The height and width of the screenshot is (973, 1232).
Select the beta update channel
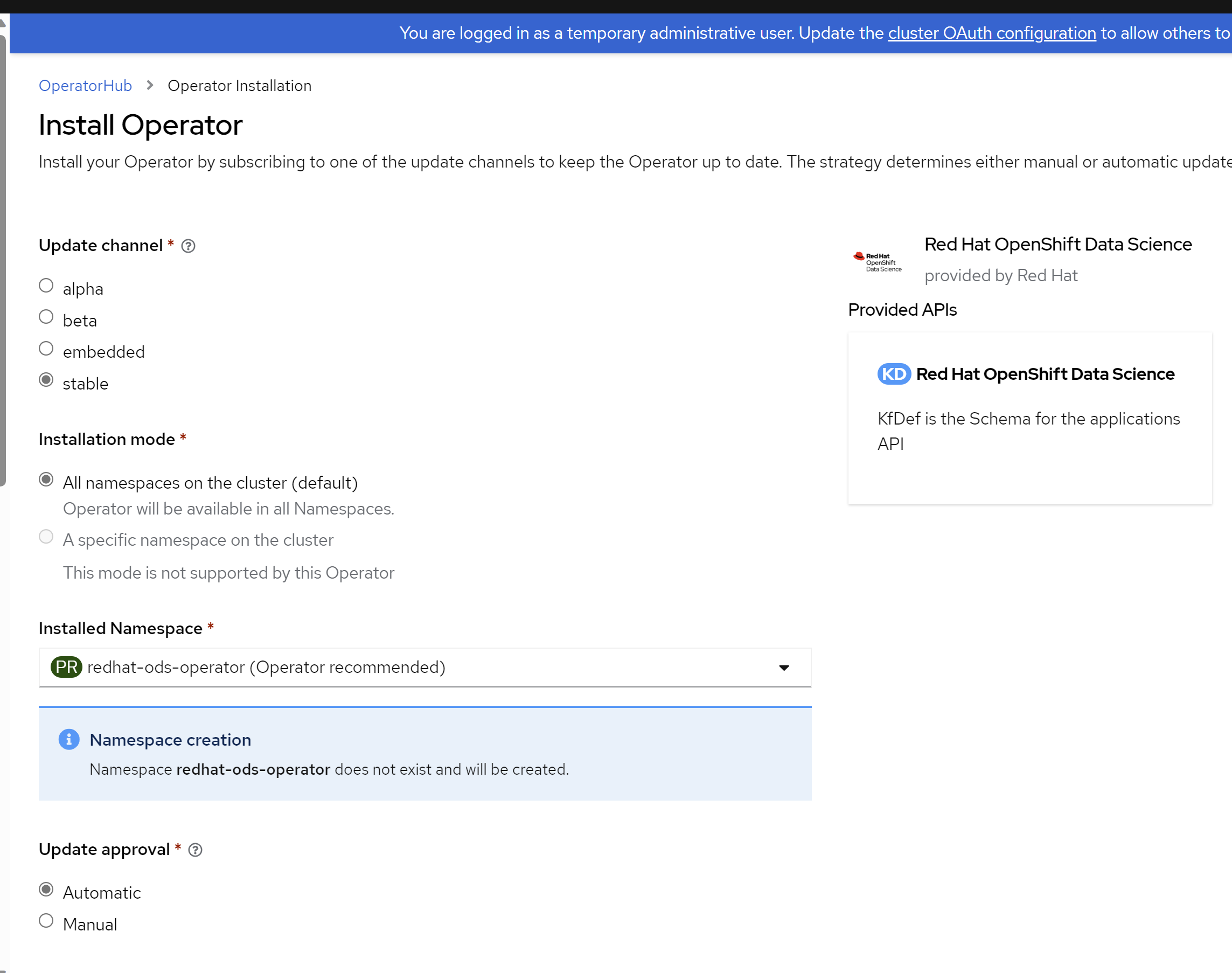coord(46,317)
